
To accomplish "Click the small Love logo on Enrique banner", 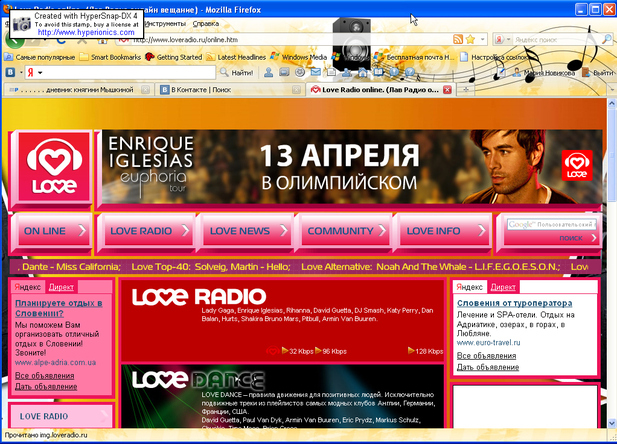I will coord(577,165).
